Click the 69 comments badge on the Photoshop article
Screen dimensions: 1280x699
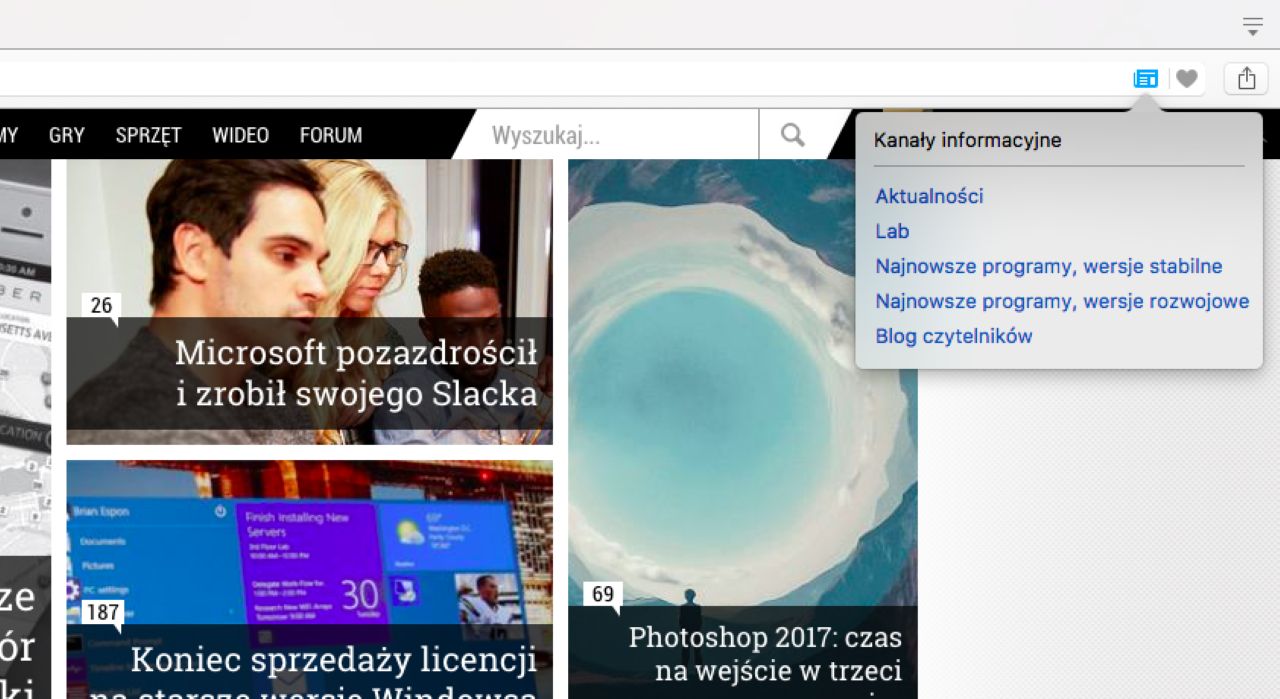tap(603, 595)
